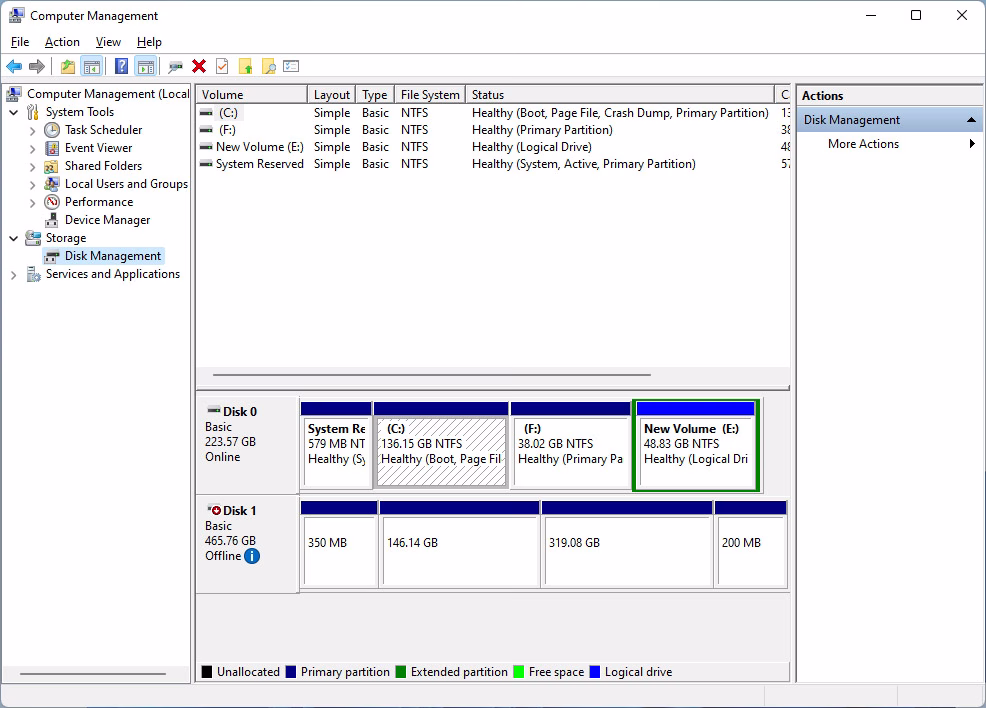Collapse the Storage tree node
The height and width of the screenshot is (708, 986).
pos(14,238)
